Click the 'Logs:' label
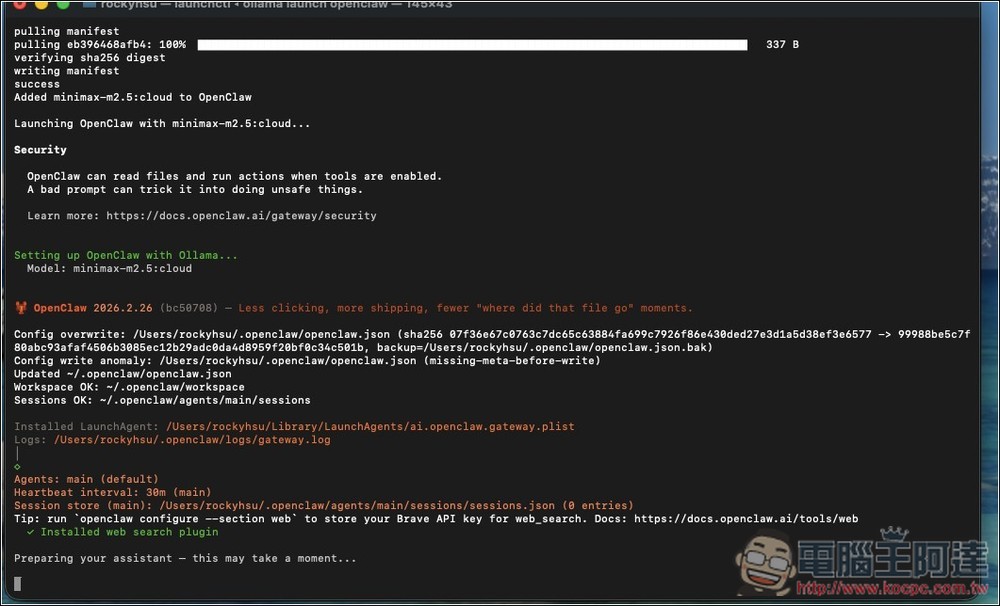1000x606 pixels. (x=30, y=440)
